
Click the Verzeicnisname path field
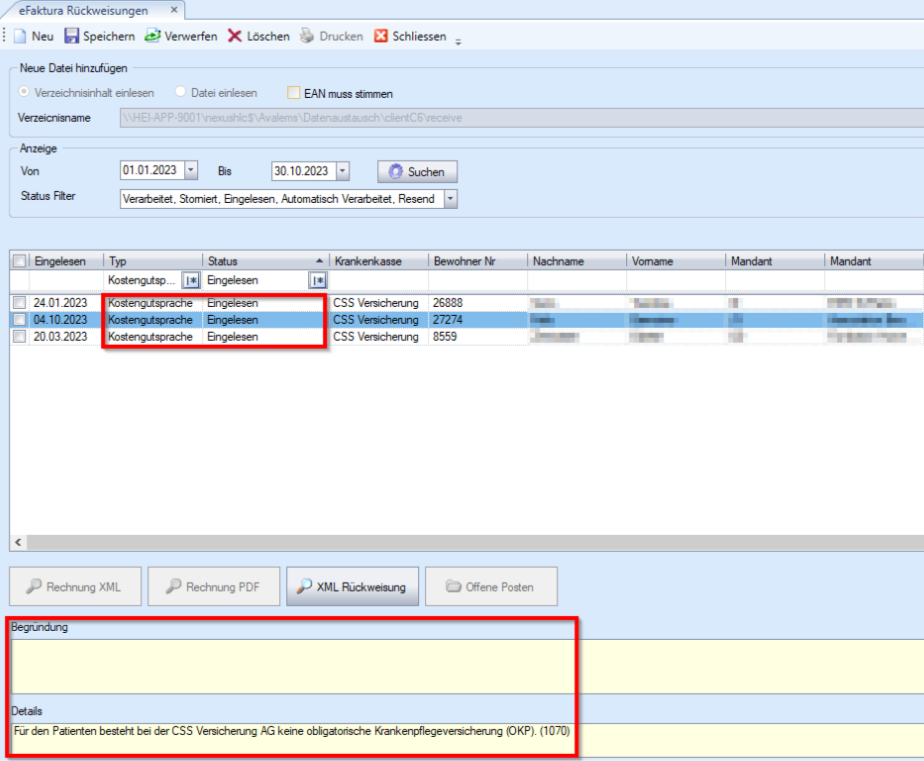point(522,118)
